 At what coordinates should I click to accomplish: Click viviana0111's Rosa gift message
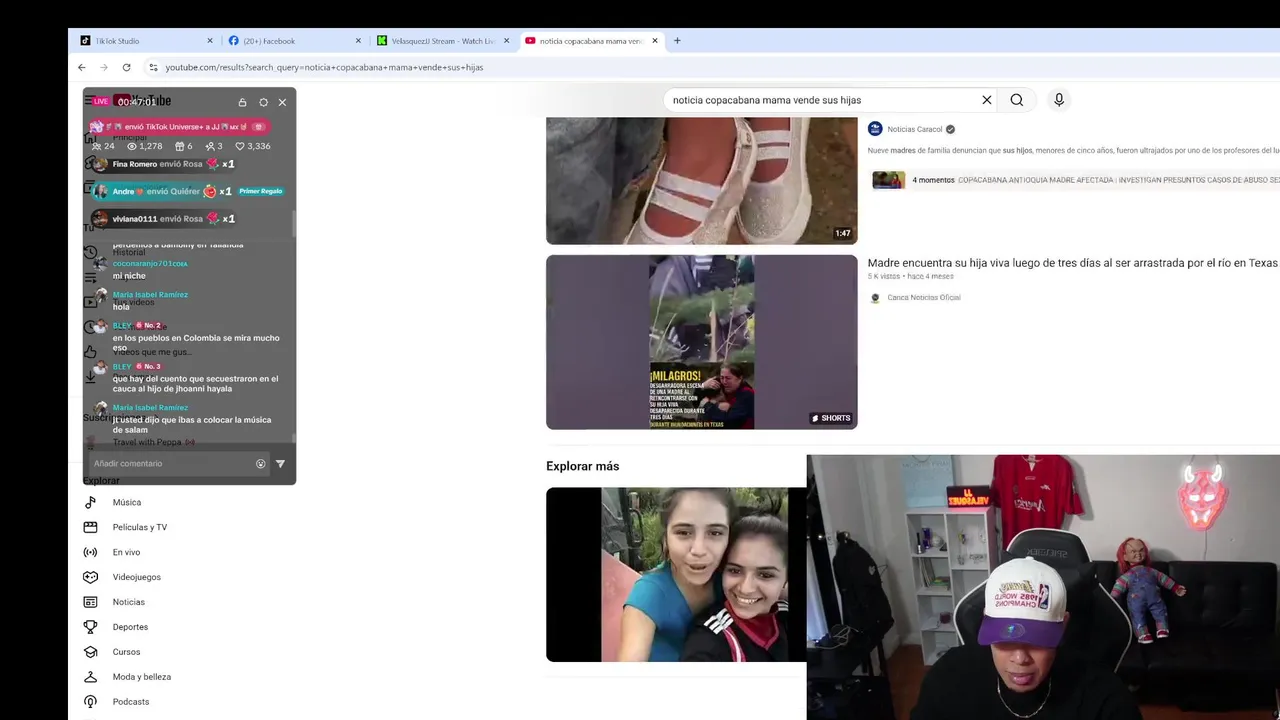(x=163, y=219)
